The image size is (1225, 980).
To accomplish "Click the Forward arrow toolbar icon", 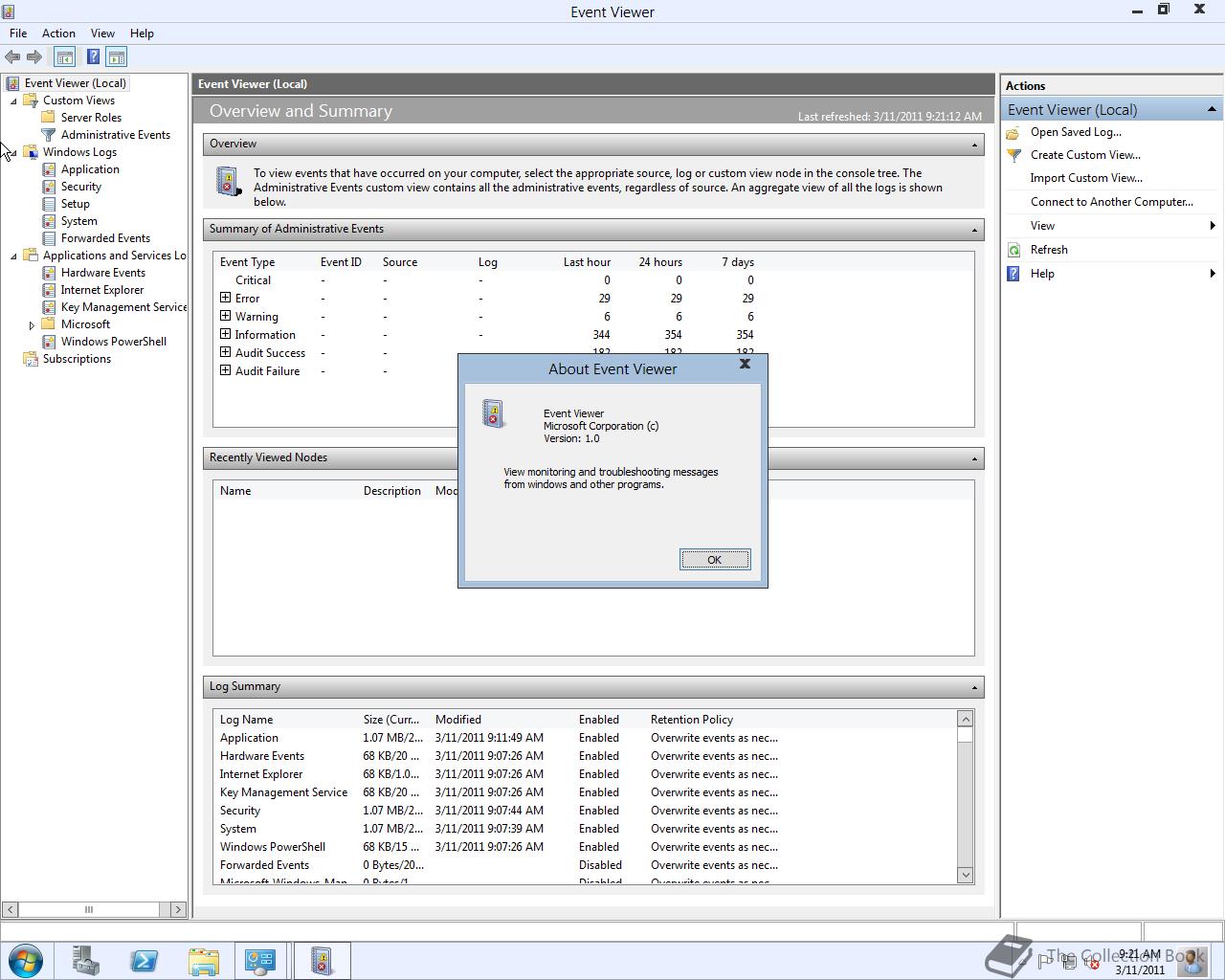I will (x=34, y=57).
